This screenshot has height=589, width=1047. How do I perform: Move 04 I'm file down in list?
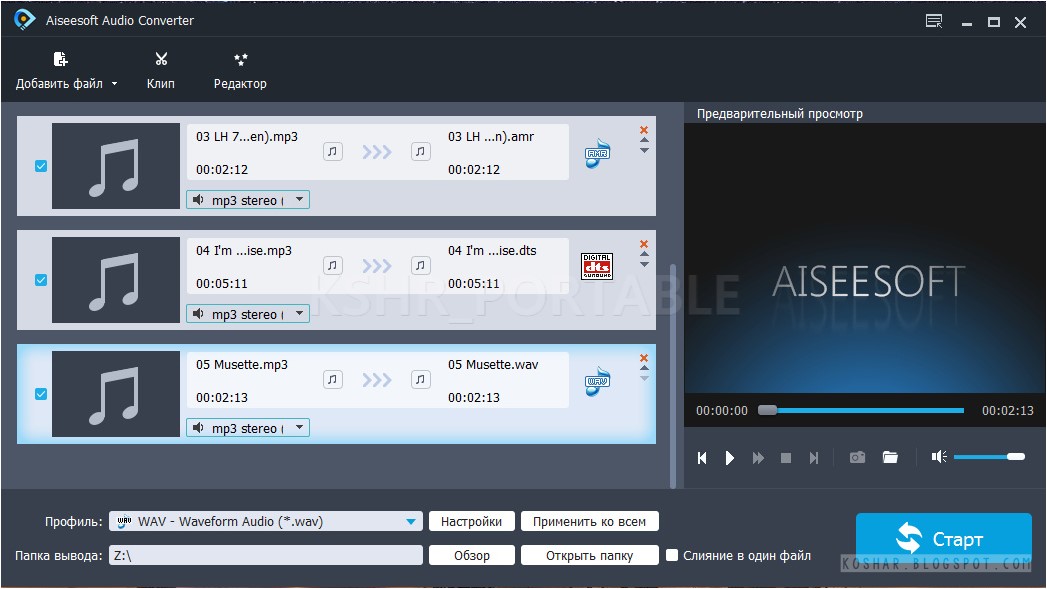644,265
